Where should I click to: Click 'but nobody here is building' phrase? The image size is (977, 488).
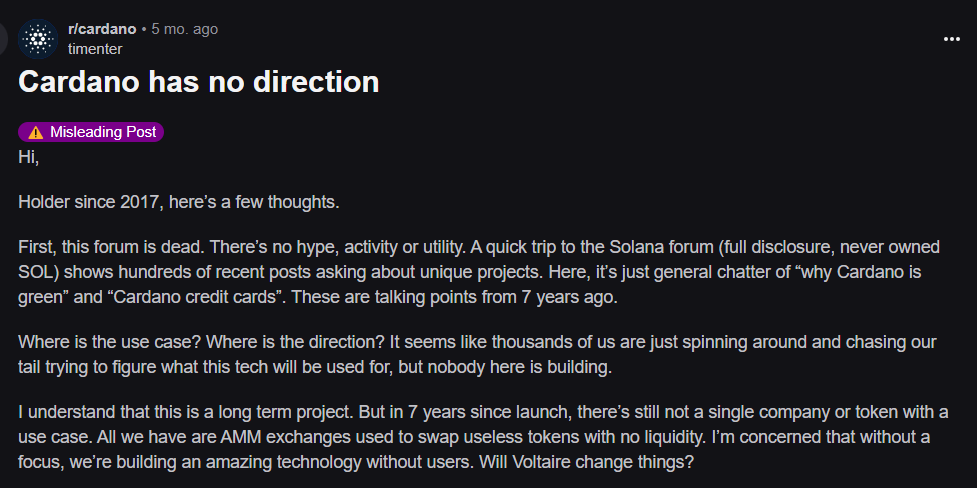point(505,367)
